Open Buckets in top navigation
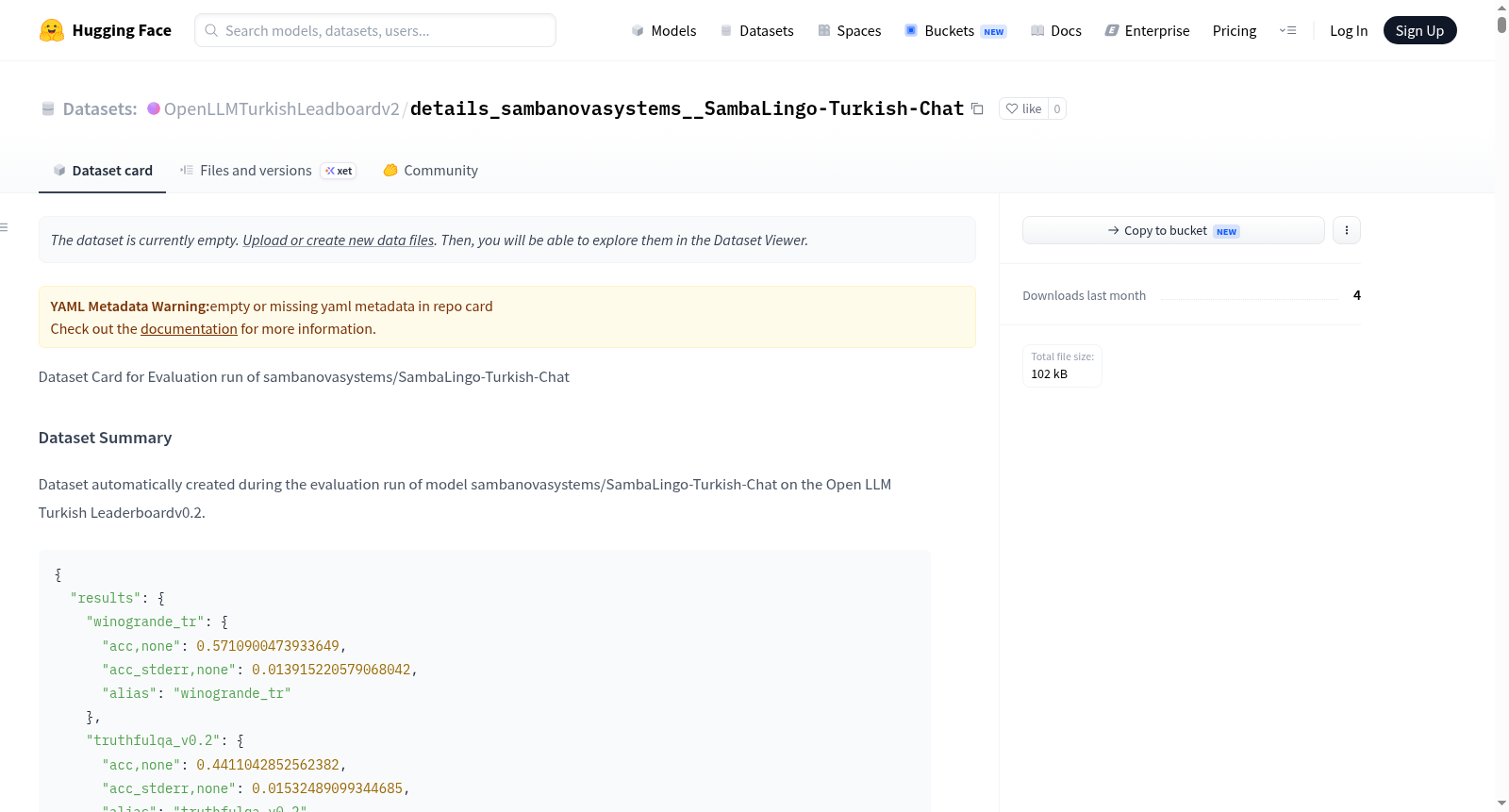The image size is (1509, 812). pyautogui.click(x=955, y=31)
